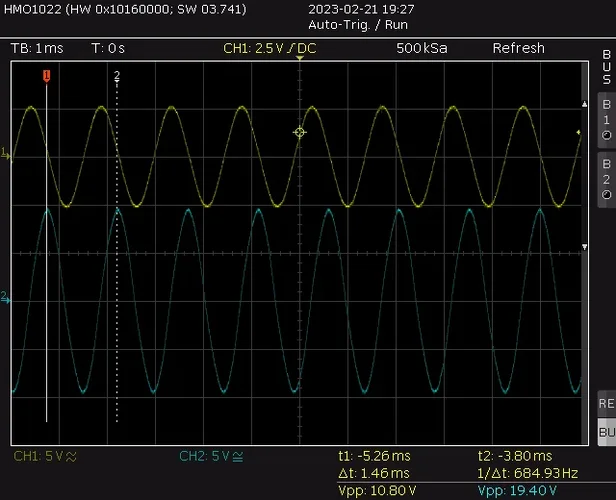This screenshot has width=616, height=500.
Task: Select the BU tab at lower right
Action: 605,432
